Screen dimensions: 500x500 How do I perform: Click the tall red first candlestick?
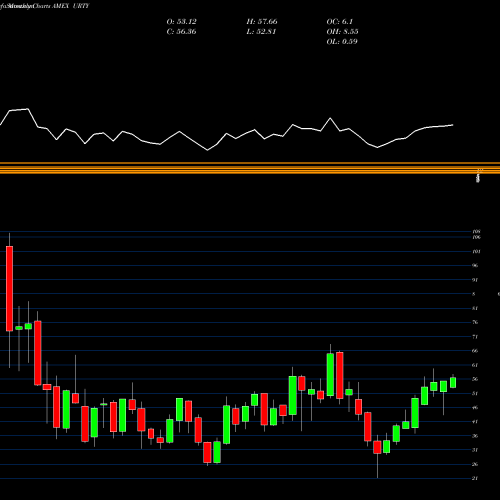pos(9,289)
